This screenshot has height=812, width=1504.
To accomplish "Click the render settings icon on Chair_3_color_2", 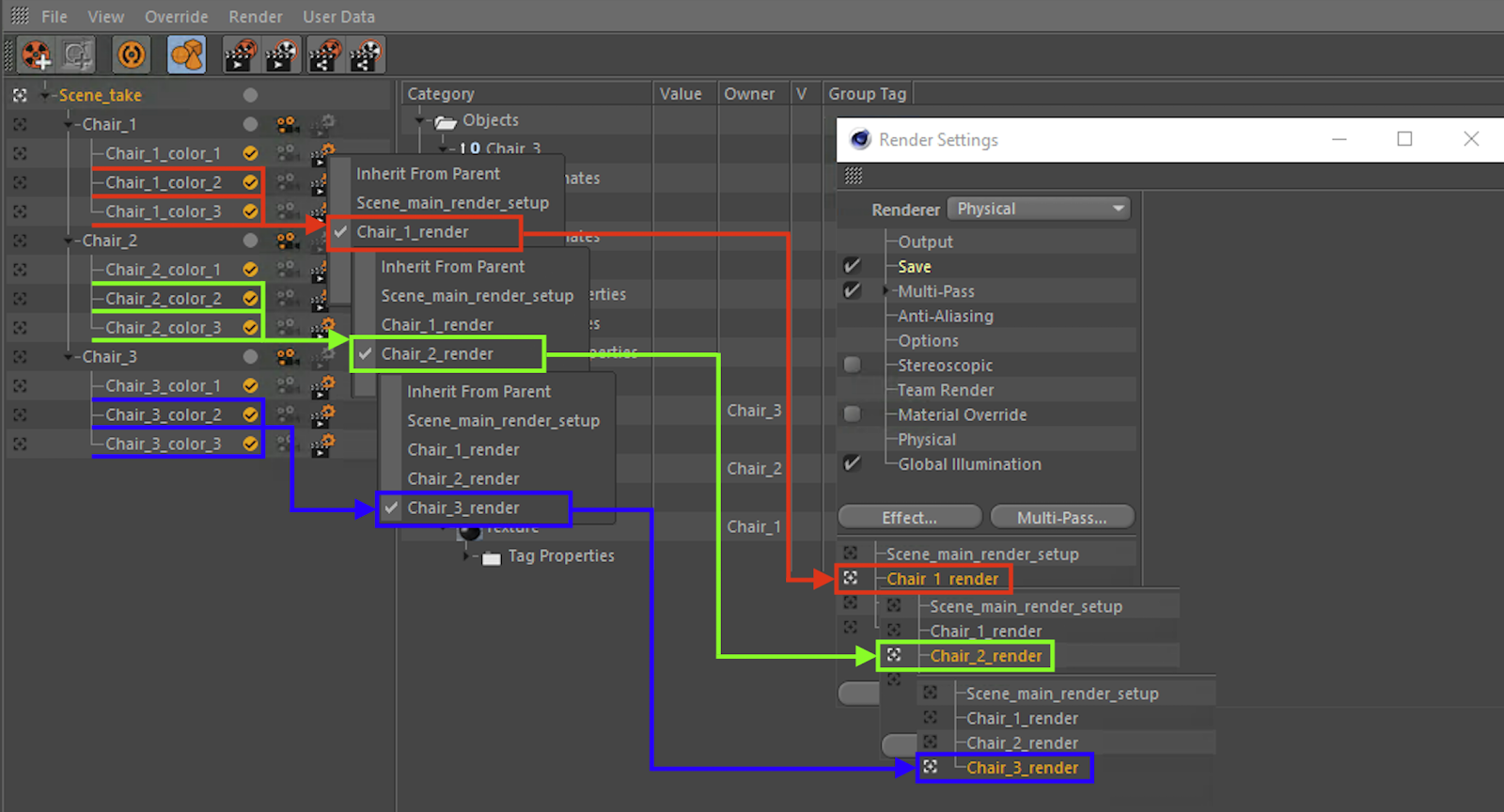I will pos(322,415).
